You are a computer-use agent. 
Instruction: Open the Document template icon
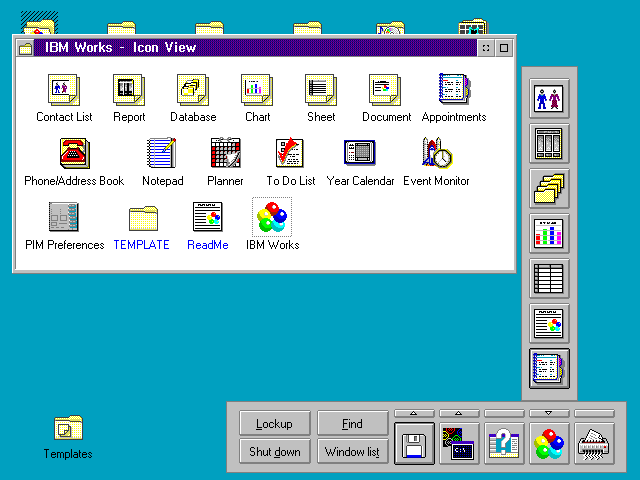coord(385,90)
